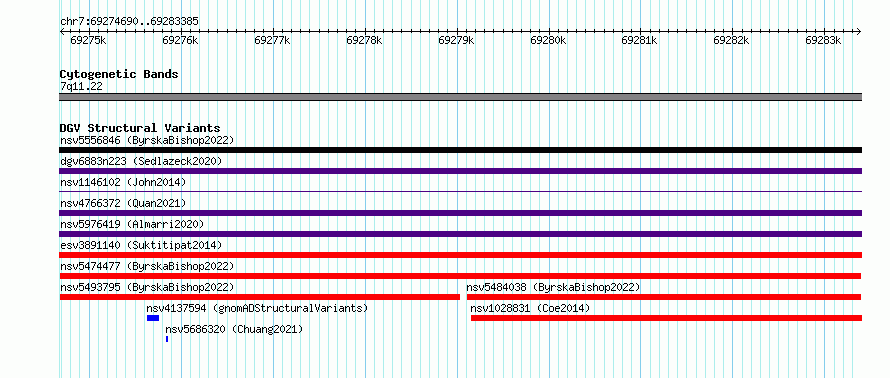Click the 69281k ruler position
Image resolution: width=890 pixels, height=378 pixels.
(640, 40)
